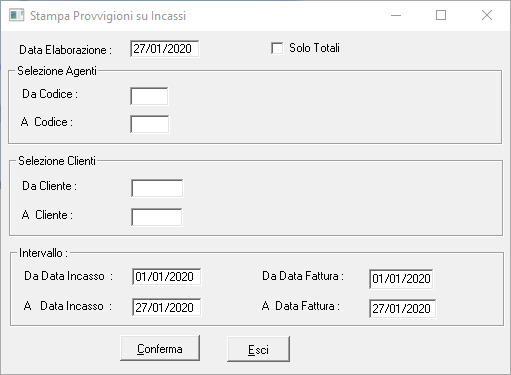Click the Selezione Agenti group label
511x375 pixels.
(x=57, y=71)
